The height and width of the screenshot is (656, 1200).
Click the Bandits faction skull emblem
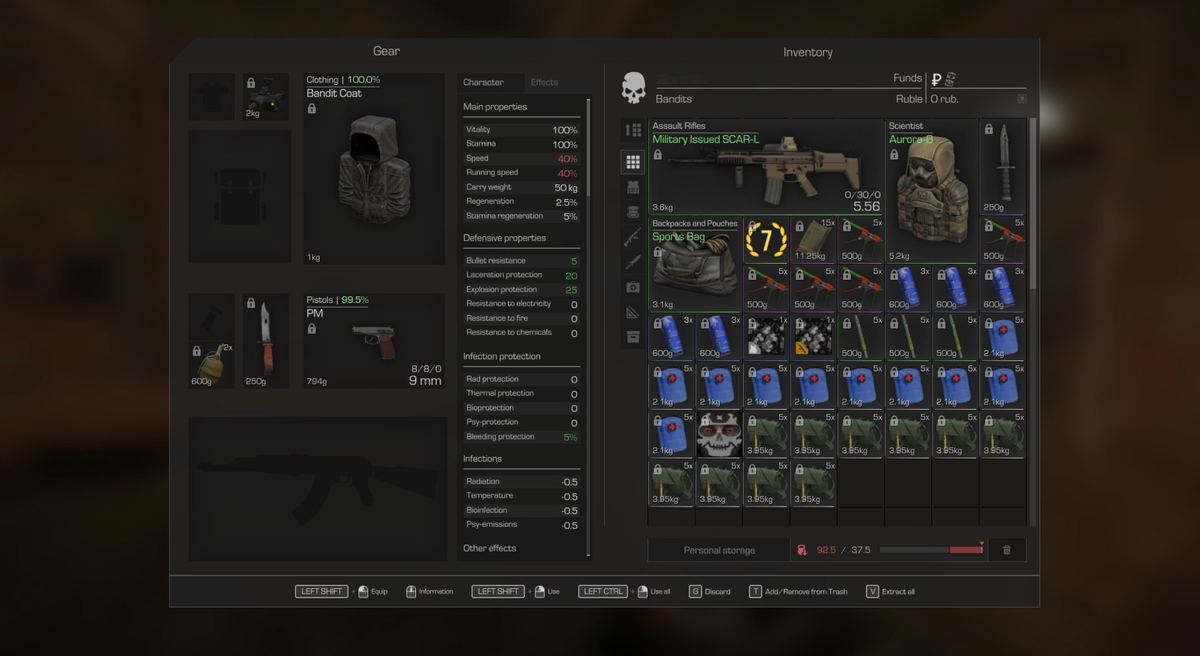[633, 88]
